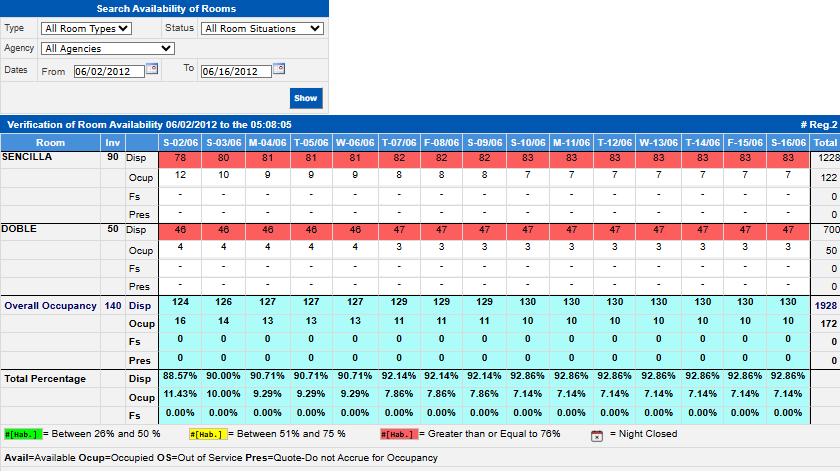Focus the To date input field

pos(235,71)
